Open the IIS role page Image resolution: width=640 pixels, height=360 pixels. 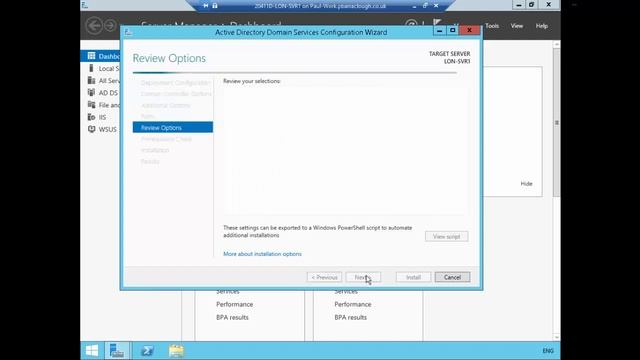100,117
